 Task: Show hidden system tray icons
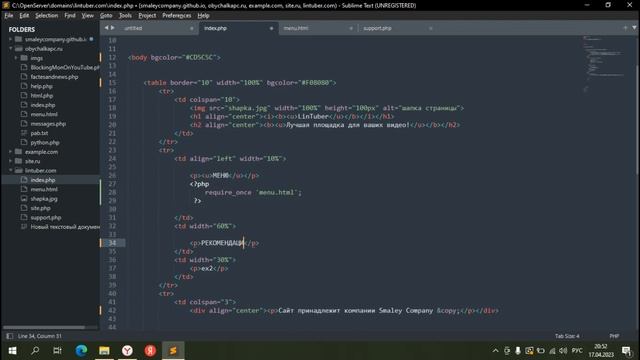496,351
